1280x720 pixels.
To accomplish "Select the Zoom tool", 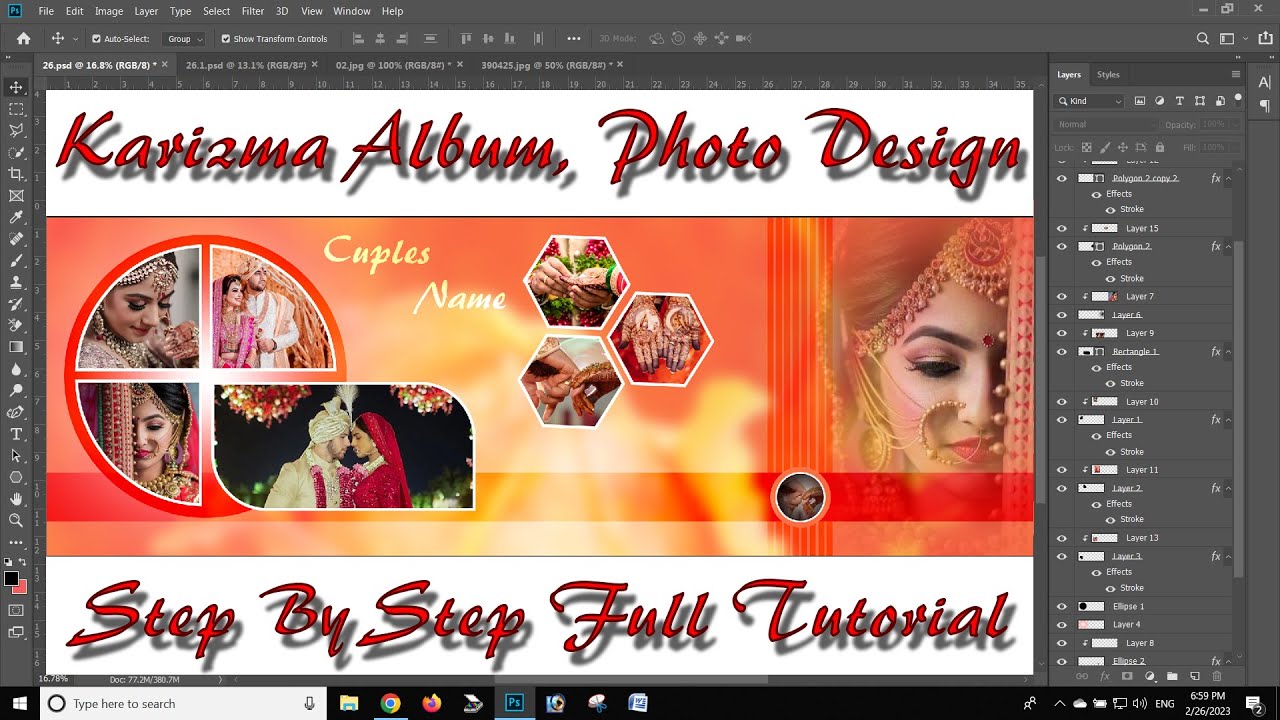I will click(x=16, y=520).
